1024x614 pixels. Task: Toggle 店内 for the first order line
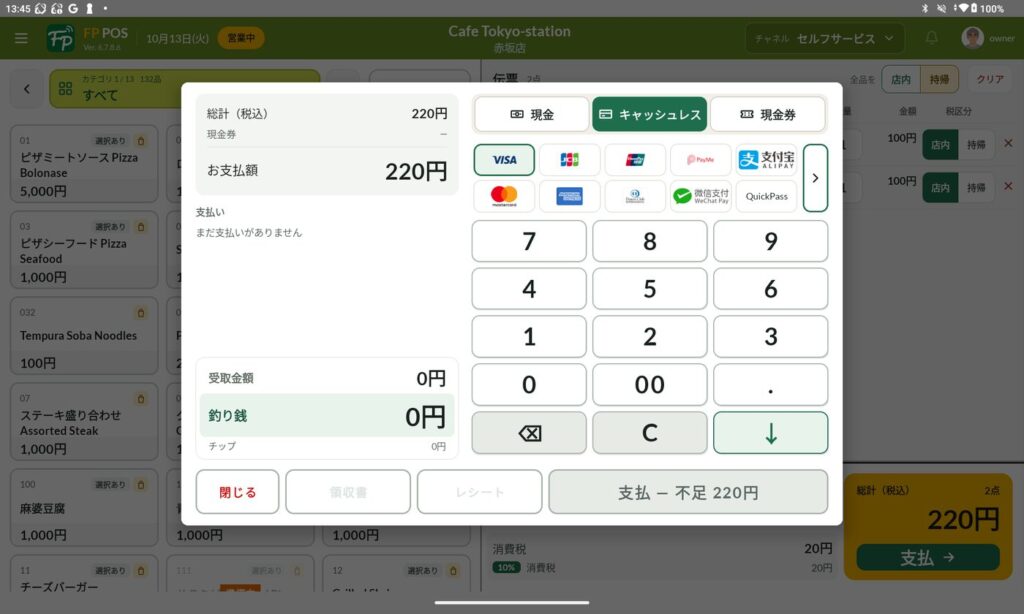click(x=940, y=144)
